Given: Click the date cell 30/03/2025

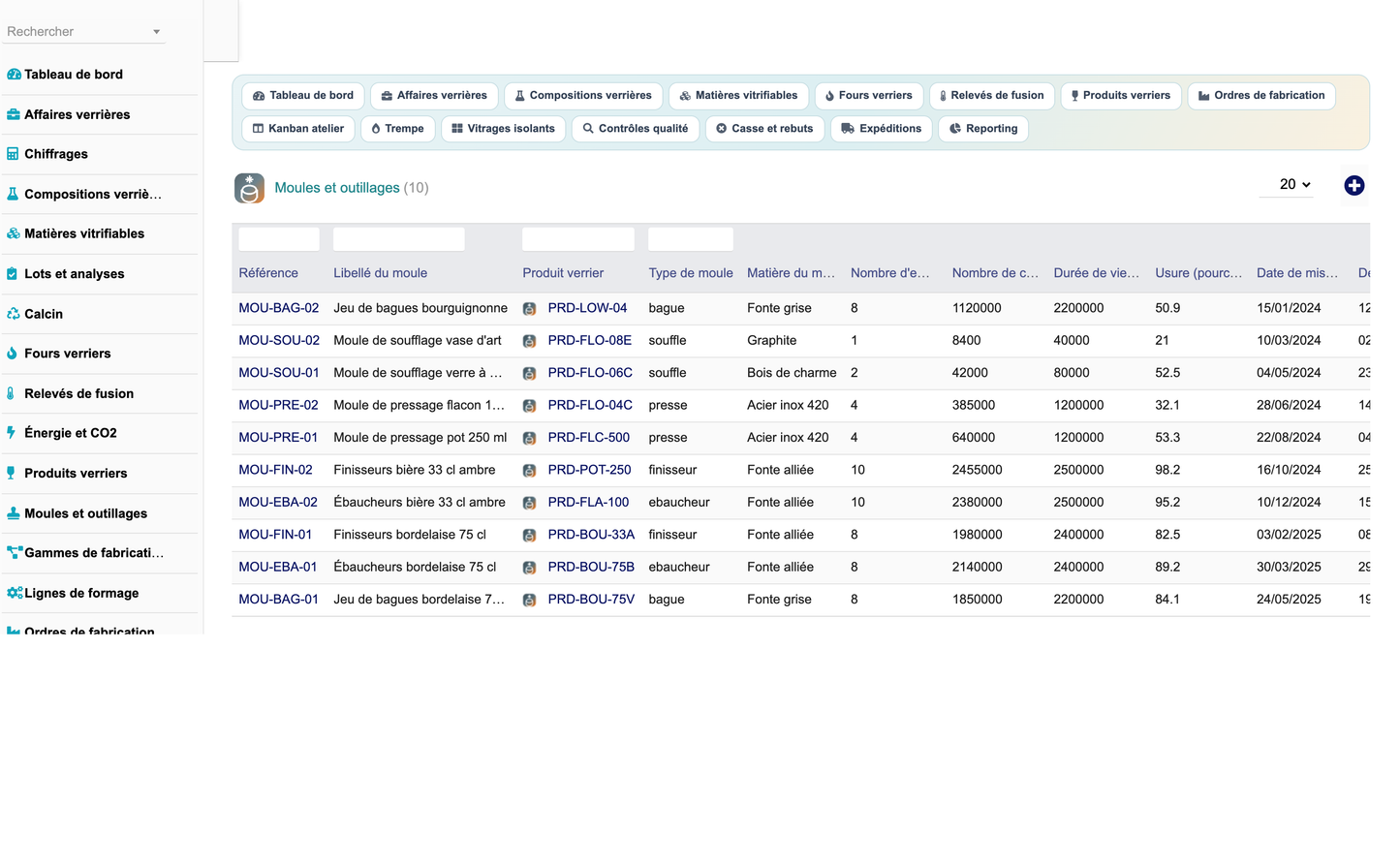Looking at the screenshot, I should 1289,567.
